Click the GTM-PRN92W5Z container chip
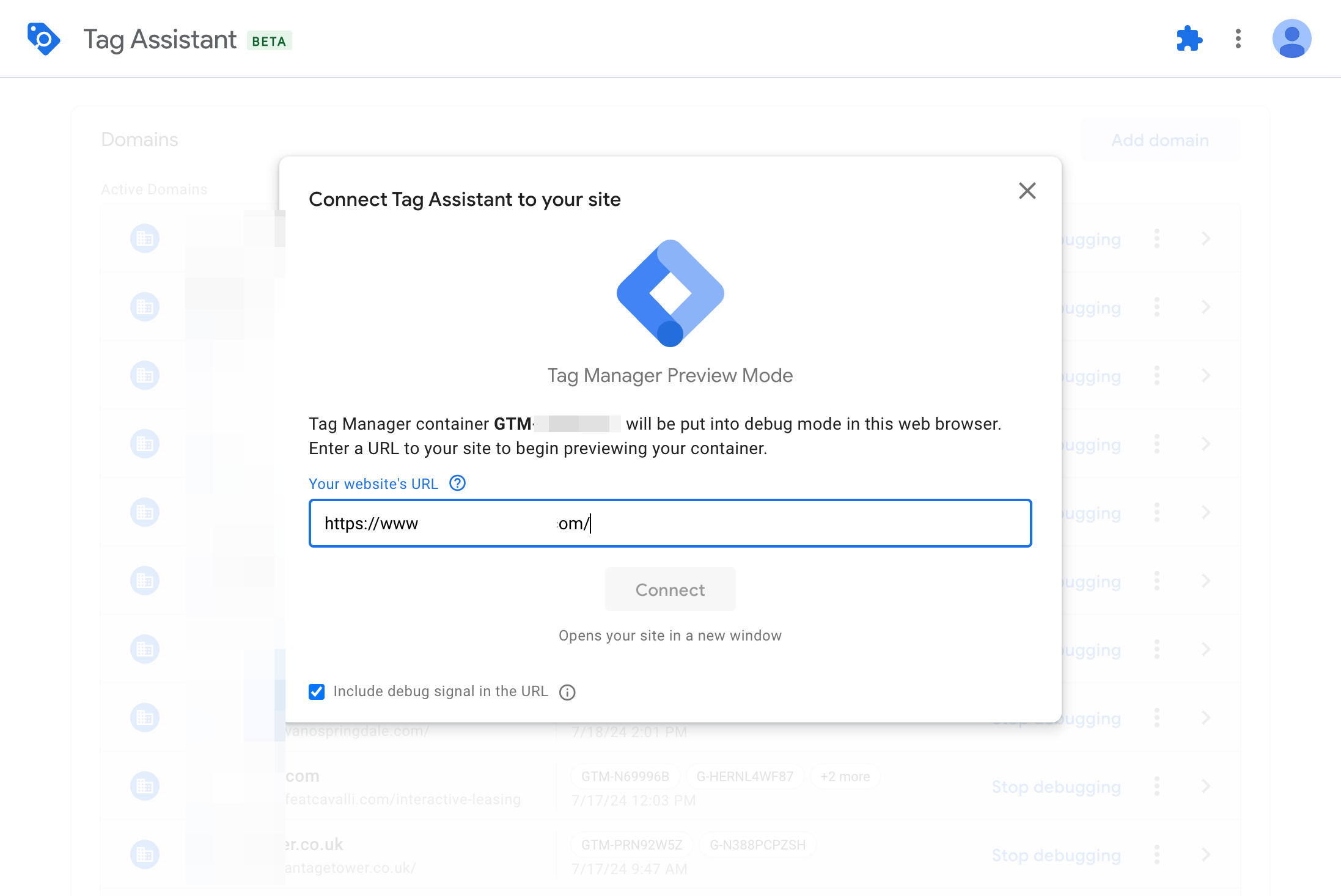The image size is (1341, 896). [631, 845]
